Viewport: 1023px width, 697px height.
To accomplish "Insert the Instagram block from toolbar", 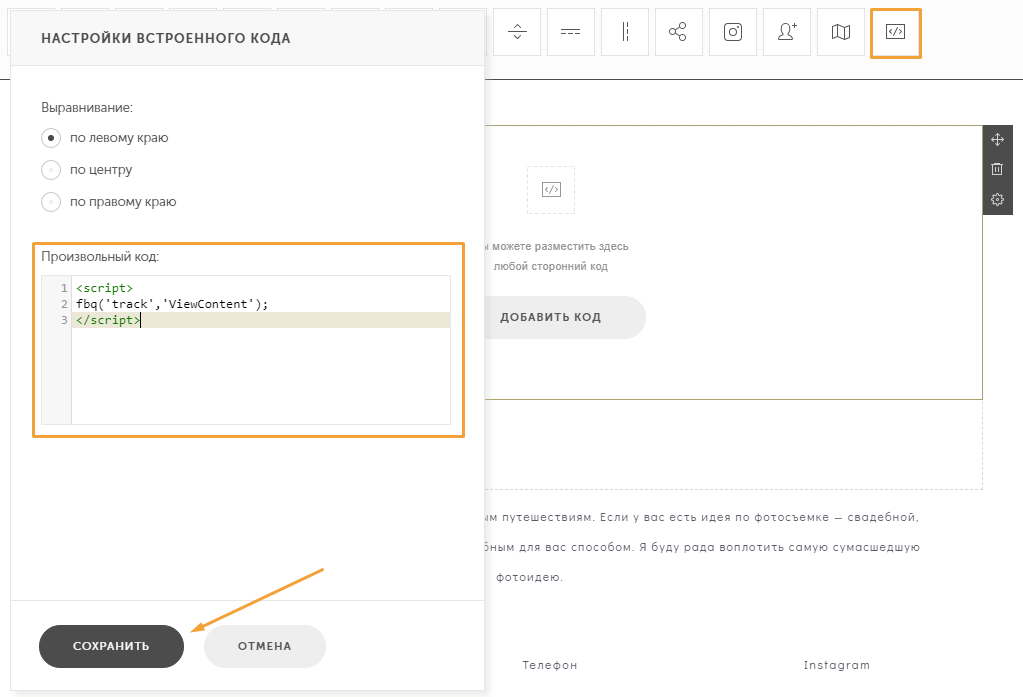I will click(x=733, y=32).
